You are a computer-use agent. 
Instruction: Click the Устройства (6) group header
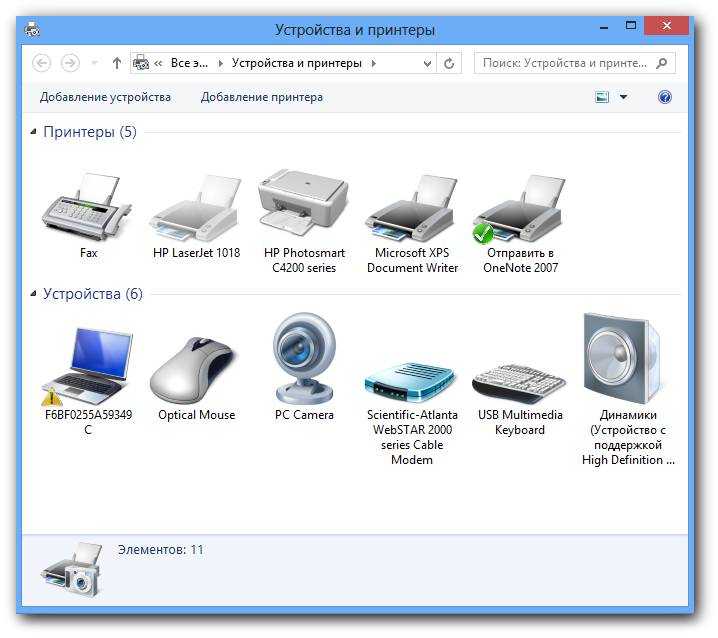point(93,294)
